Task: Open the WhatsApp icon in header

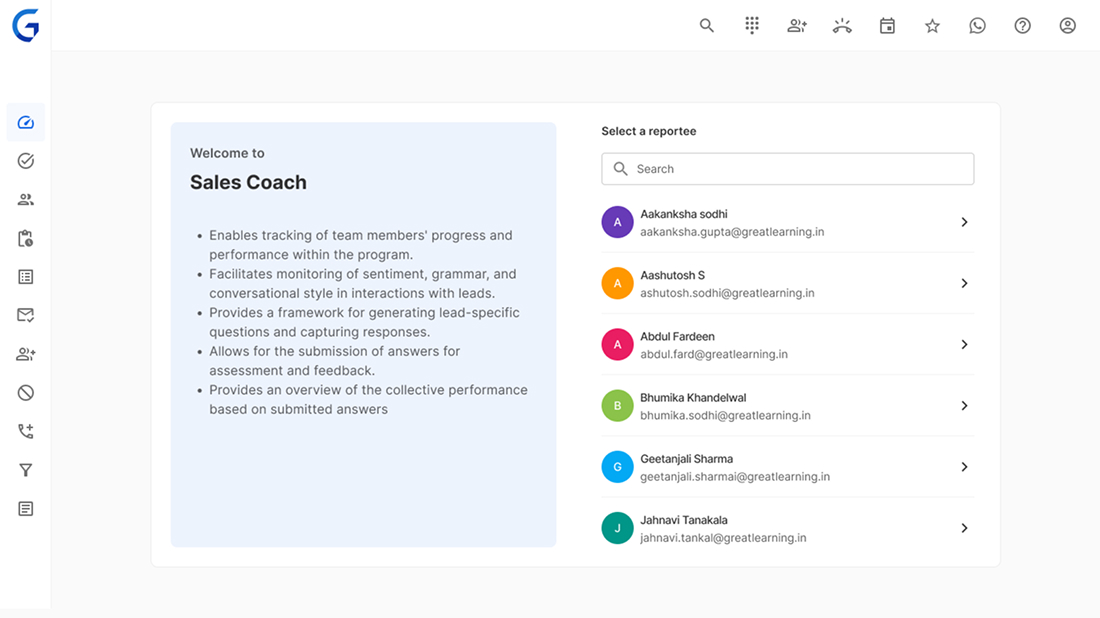Action: [x=977, y=26]
